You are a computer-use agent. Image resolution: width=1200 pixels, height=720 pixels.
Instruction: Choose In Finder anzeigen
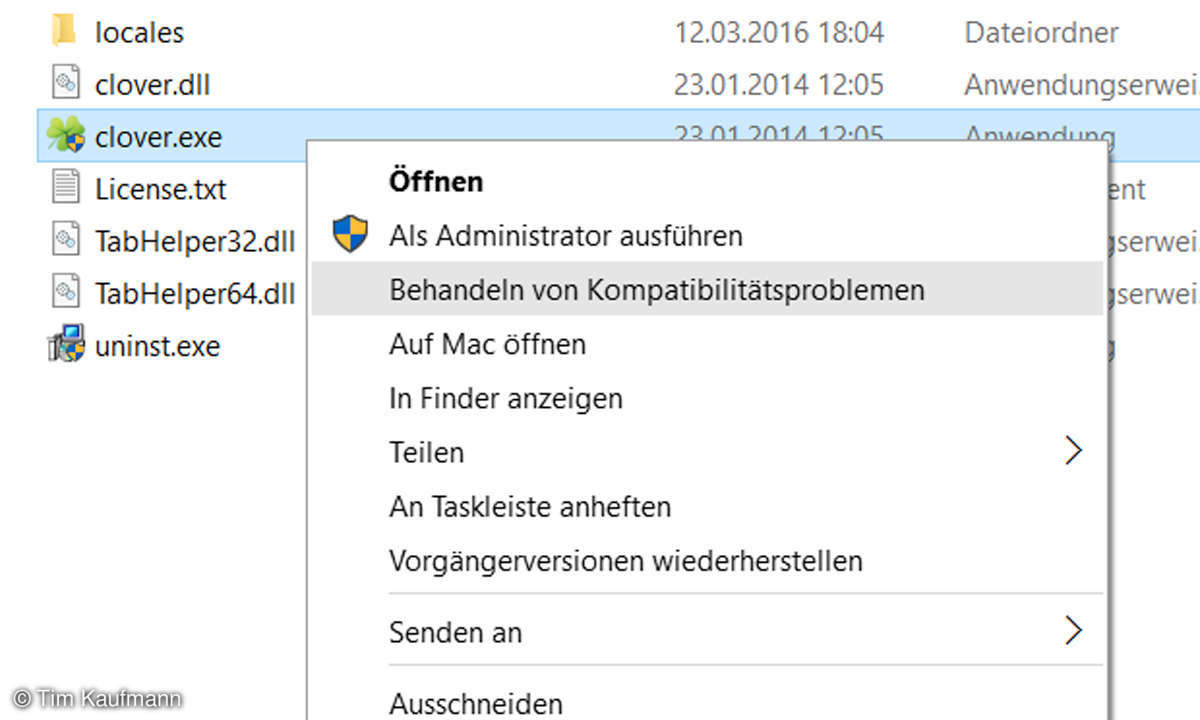(505, 398)
